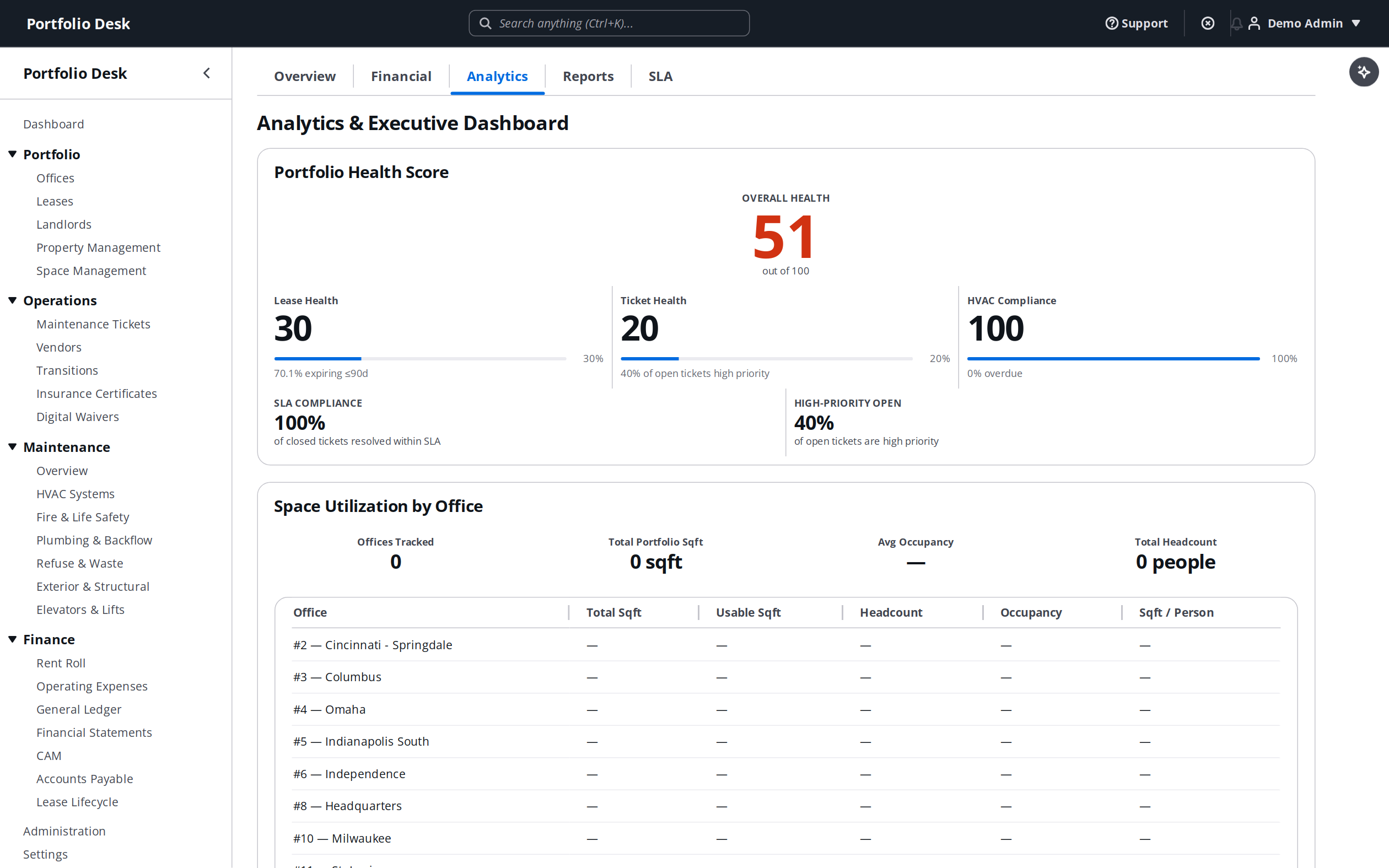
Task: Open General Ledger page
Action: [x=79, y=710]
